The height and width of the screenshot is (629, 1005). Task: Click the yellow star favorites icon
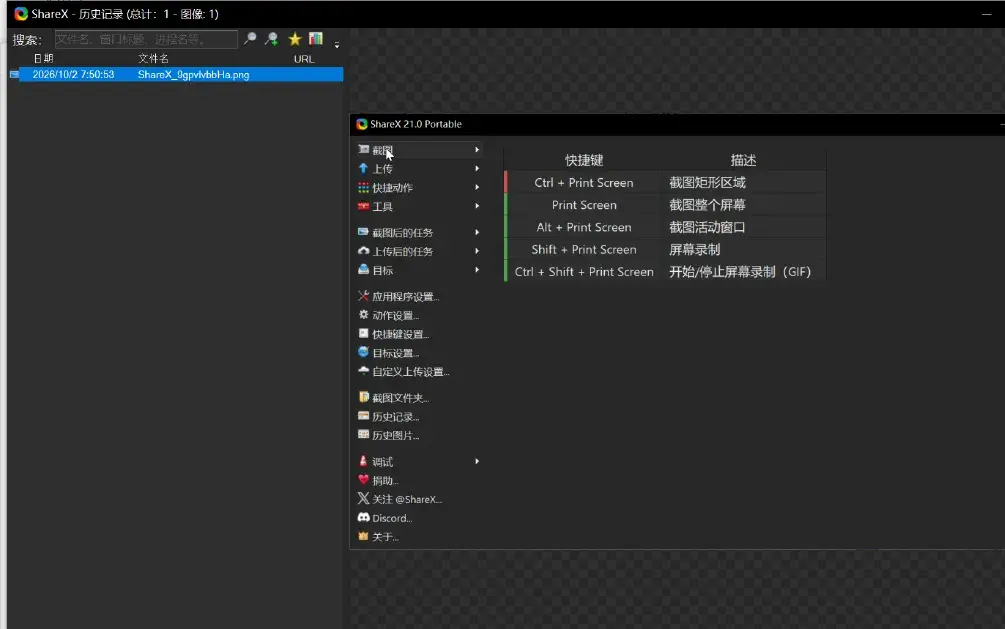[x=295, y=39]
